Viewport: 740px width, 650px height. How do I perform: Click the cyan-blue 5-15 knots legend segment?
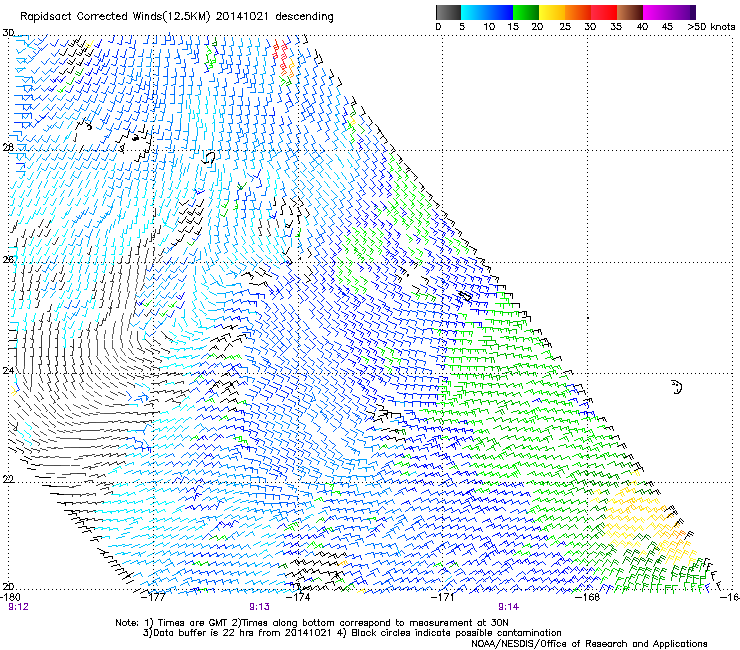(x=487, y=12)
